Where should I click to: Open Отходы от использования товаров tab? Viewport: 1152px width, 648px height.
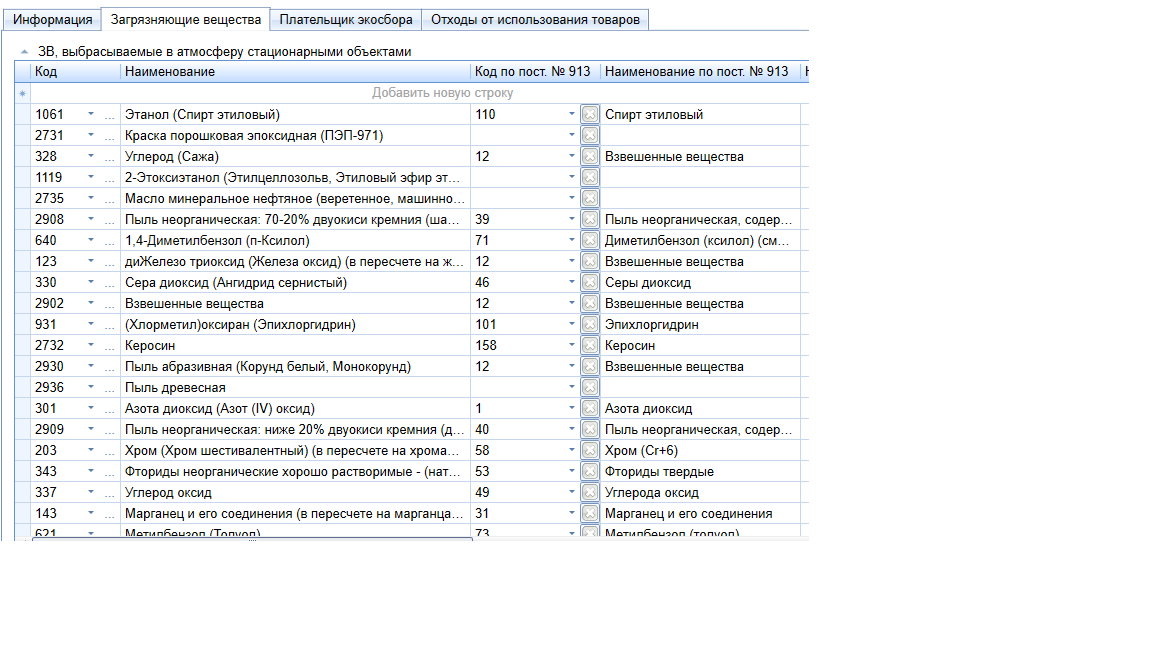536,19
